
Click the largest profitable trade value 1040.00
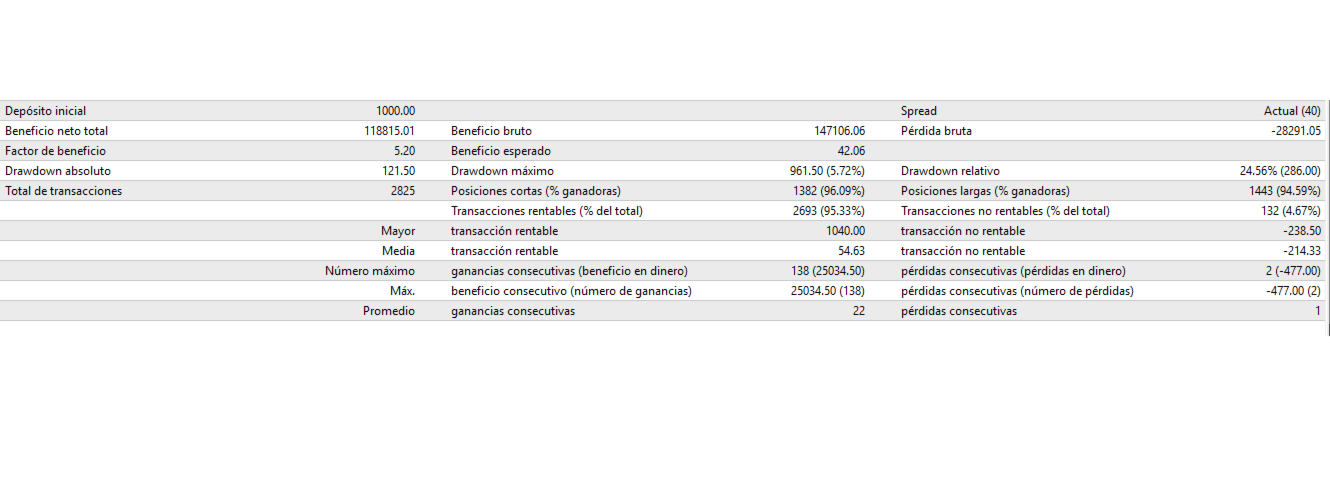pos(841,231)
